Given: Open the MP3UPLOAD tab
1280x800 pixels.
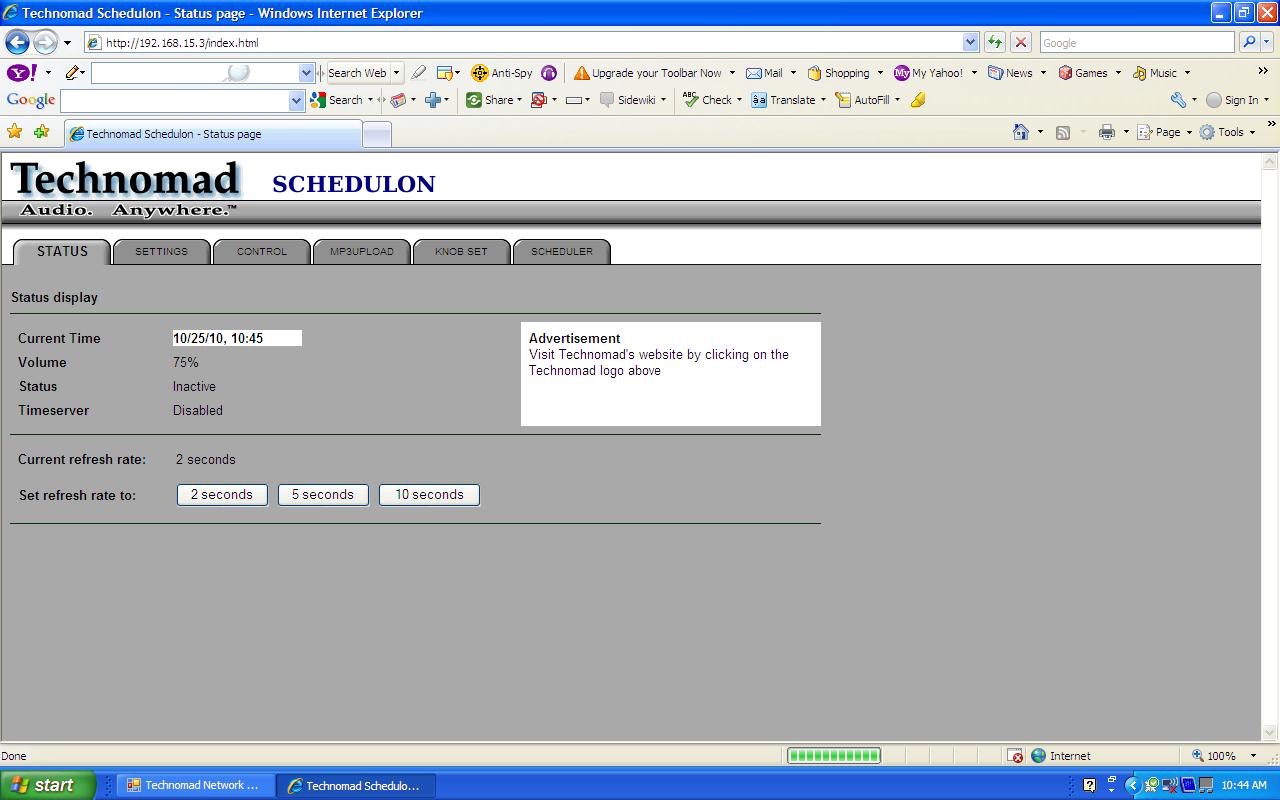Looking at the screenshot, I should click(x=362, y=252).
